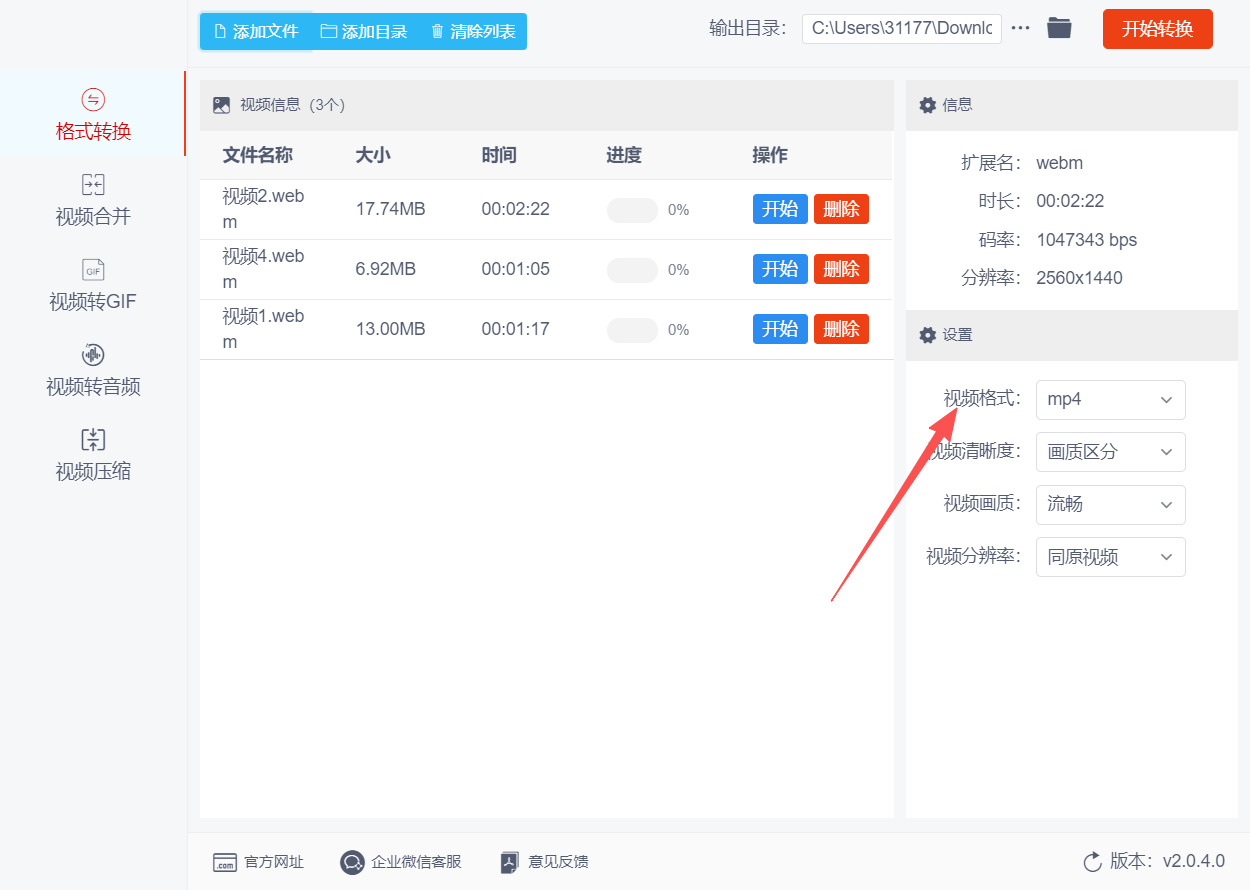Click the 企业微信客服 chat icon
Screen dimensions: 1250x890
pos(352,862)
